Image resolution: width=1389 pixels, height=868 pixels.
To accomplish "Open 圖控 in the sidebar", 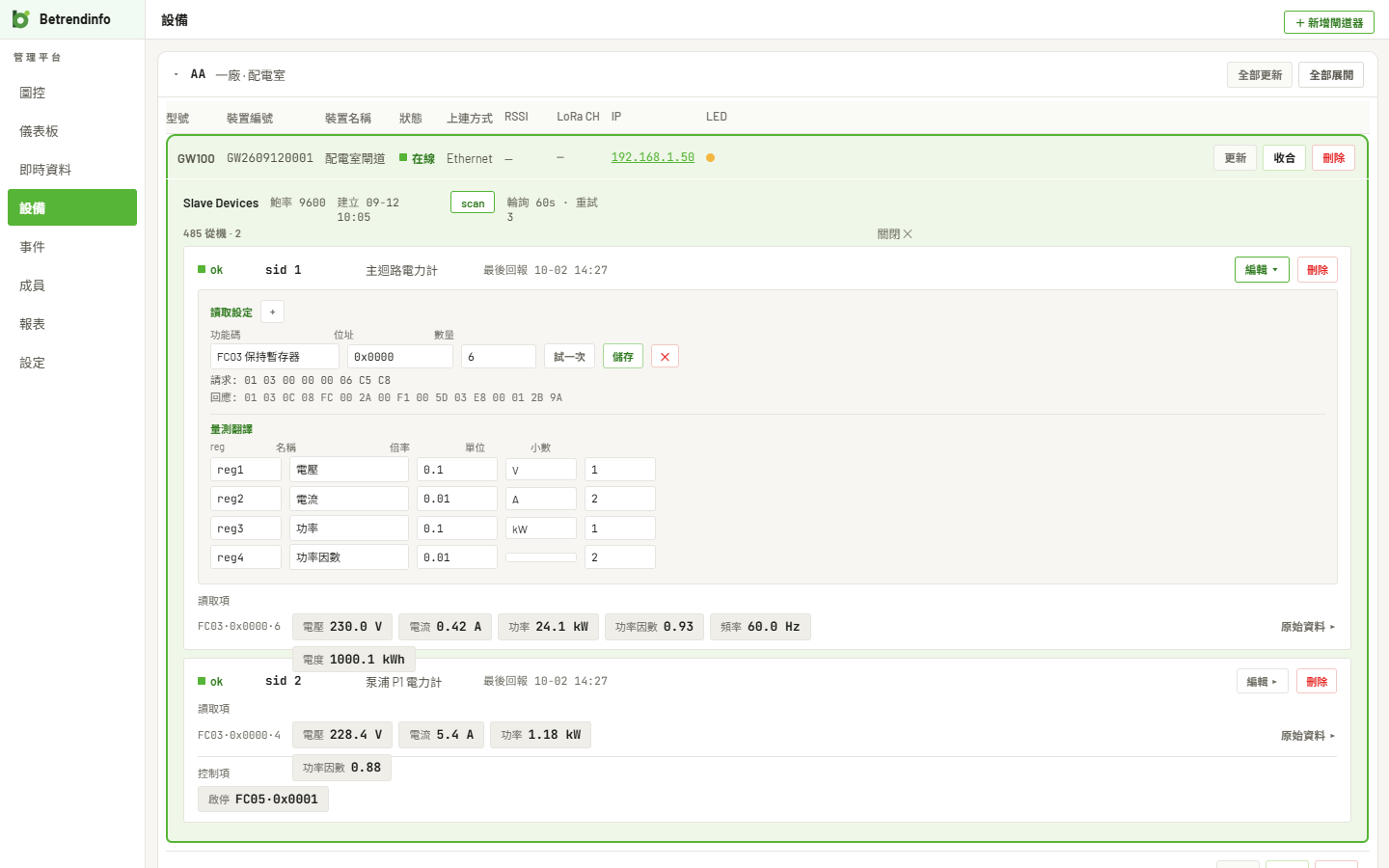I will 72,93.
